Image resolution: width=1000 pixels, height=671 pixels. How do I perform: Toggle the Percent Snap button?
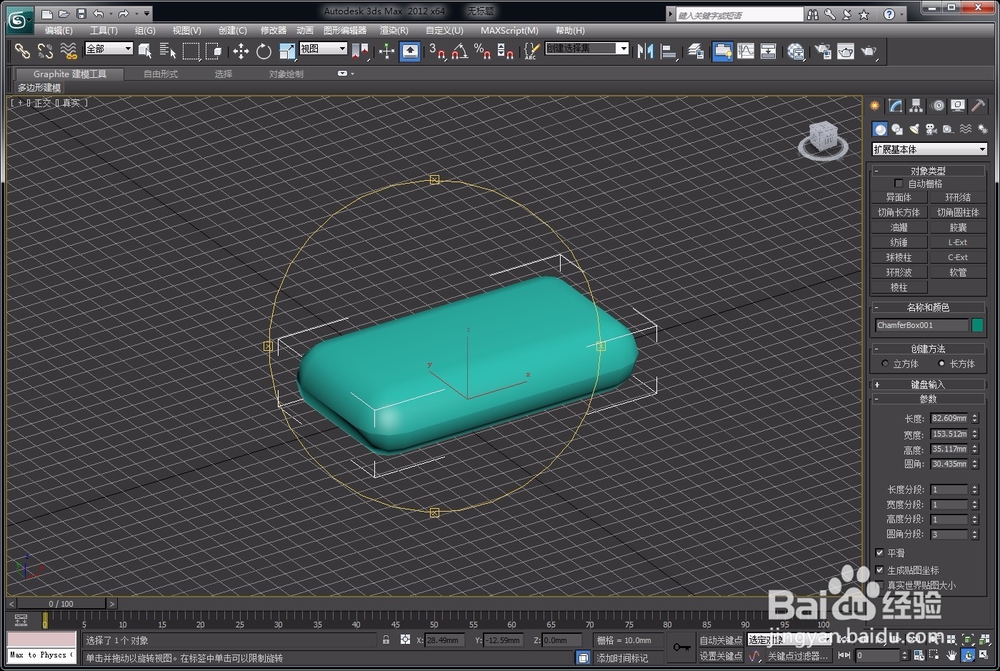click(482, 51)
